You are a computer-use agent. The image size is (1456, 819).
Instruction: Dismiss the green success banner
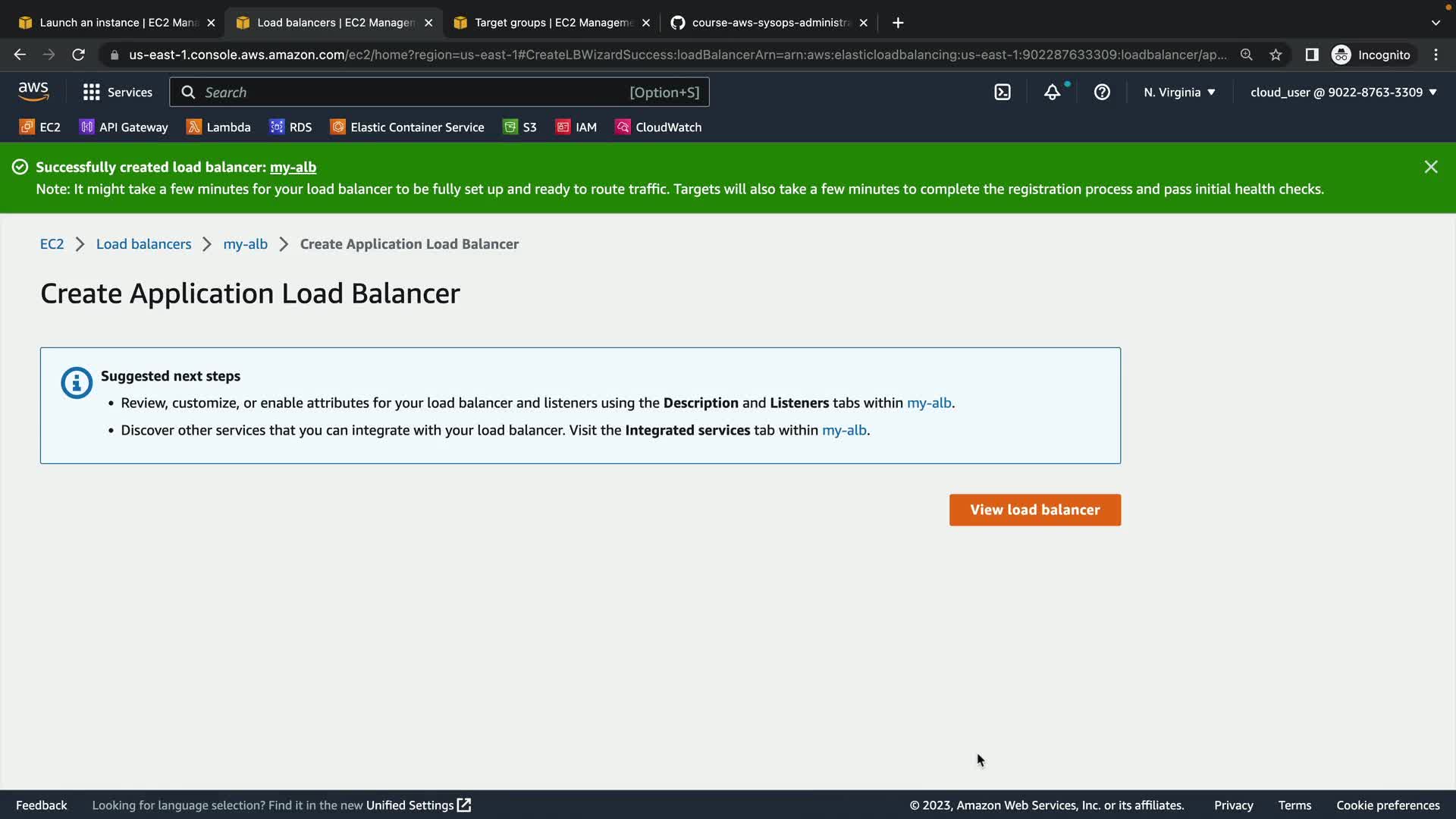(1430, 167)
